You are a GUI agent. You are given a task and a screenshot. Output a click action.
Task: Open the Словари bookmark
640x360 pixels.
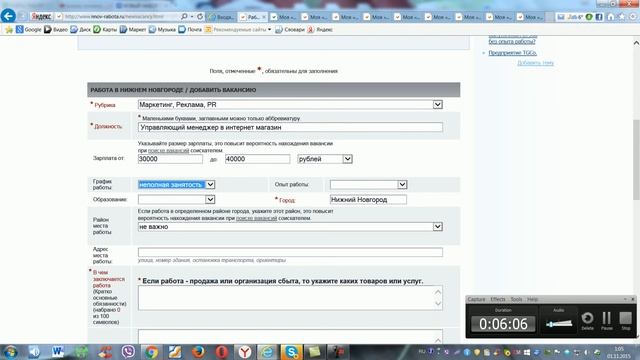[x=290, y=29]
